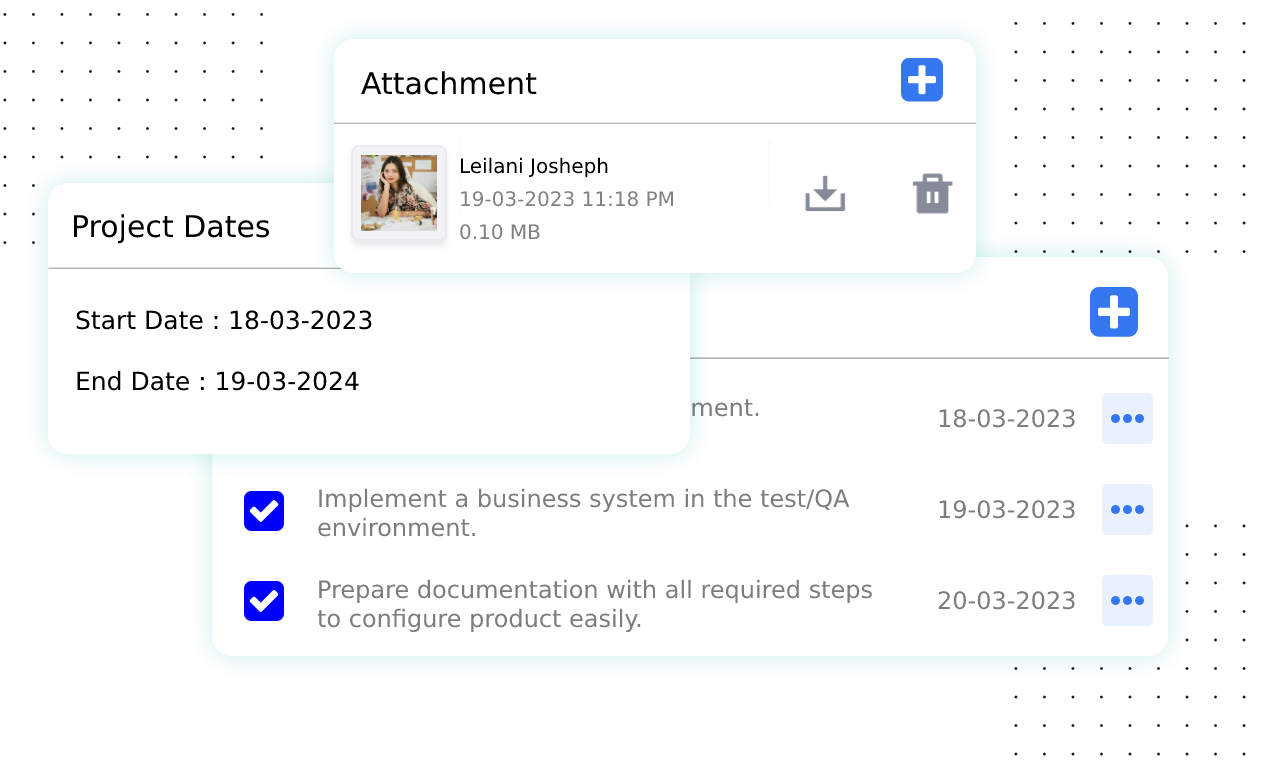Image resolution: width=1270 pixels, height=780 pixels.
Task: Click the 20-03-2023 task due date
Action: coord(1006,601)
